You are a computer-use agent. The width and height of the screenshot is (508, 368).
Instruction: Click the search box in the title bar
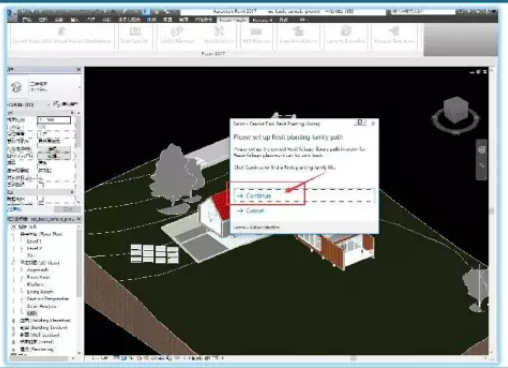[423, 12]
